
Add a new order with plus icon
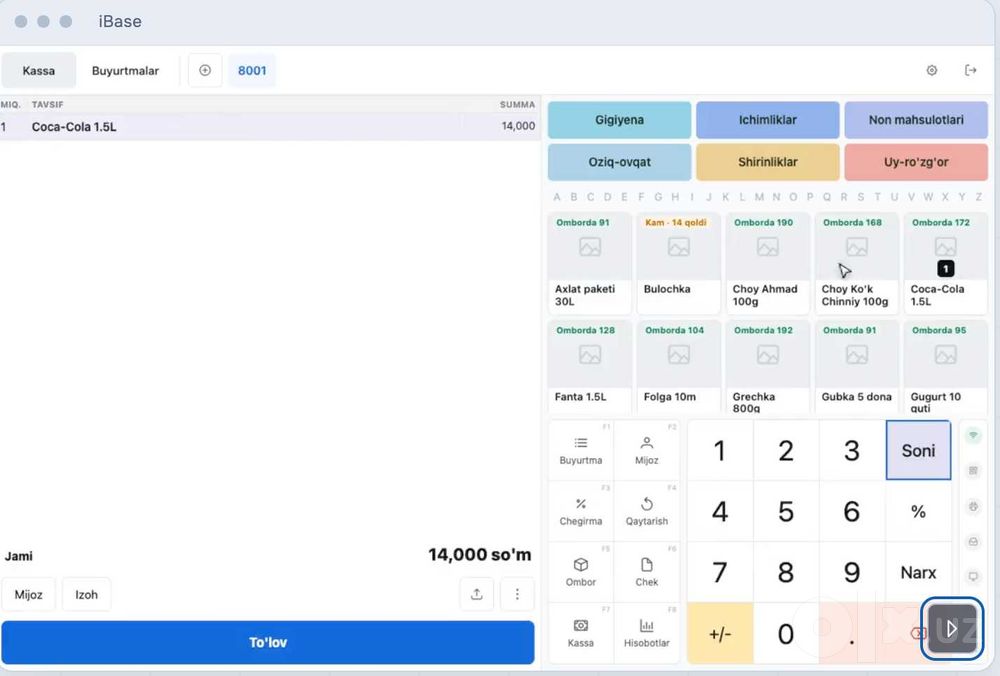point(205,70)
